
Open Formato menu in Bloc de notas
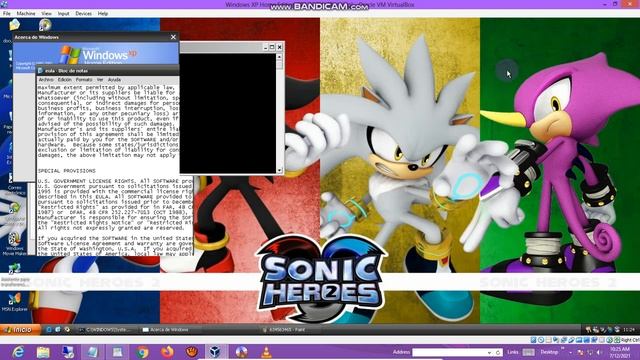click(84, 80)
